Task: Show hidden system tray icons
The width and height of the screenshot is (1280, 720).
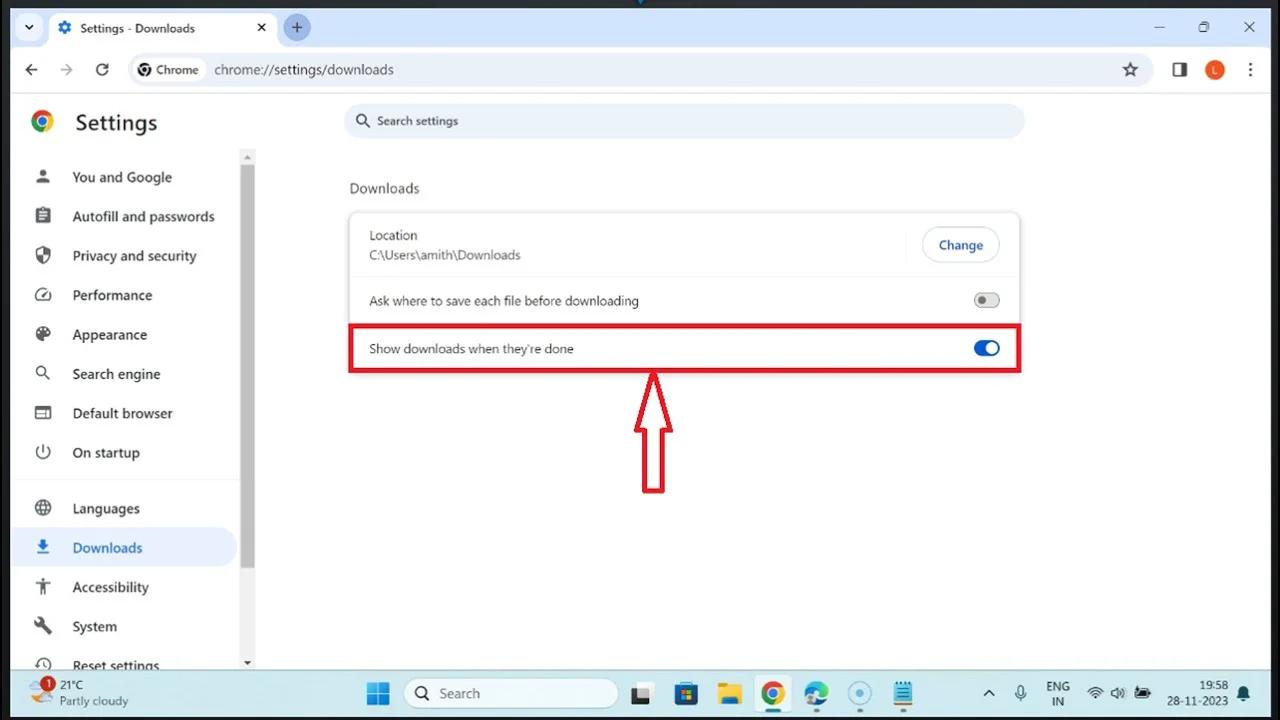Action: tap(989, 693)
